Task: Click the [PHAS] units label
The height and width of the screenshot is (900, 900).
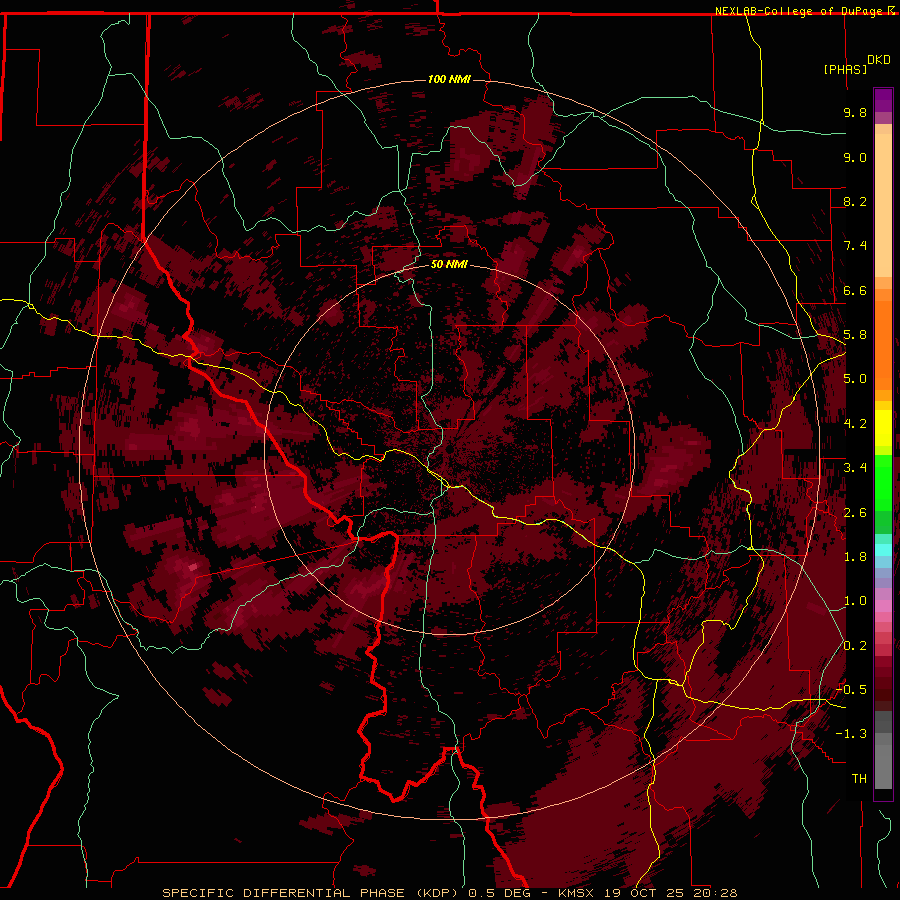Action: click(x=845, y=69)
